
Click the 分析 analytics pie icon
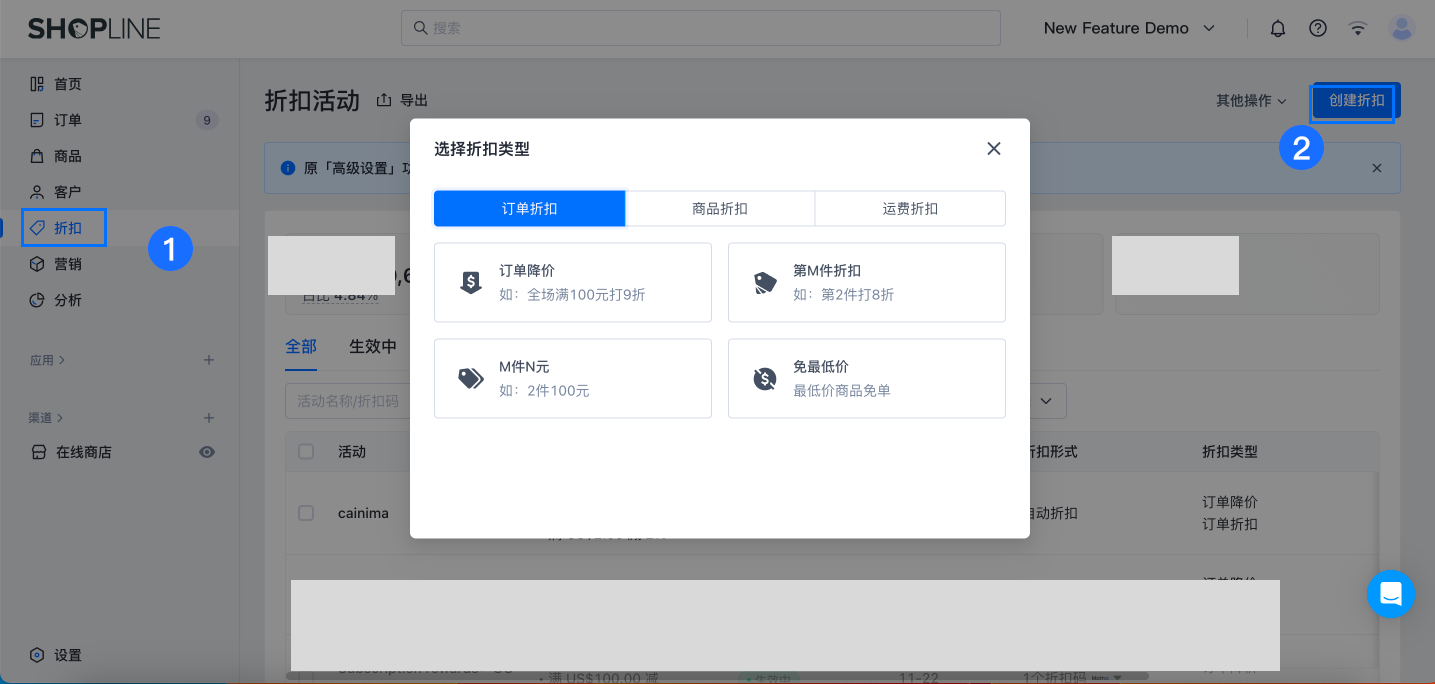point(37,300)
